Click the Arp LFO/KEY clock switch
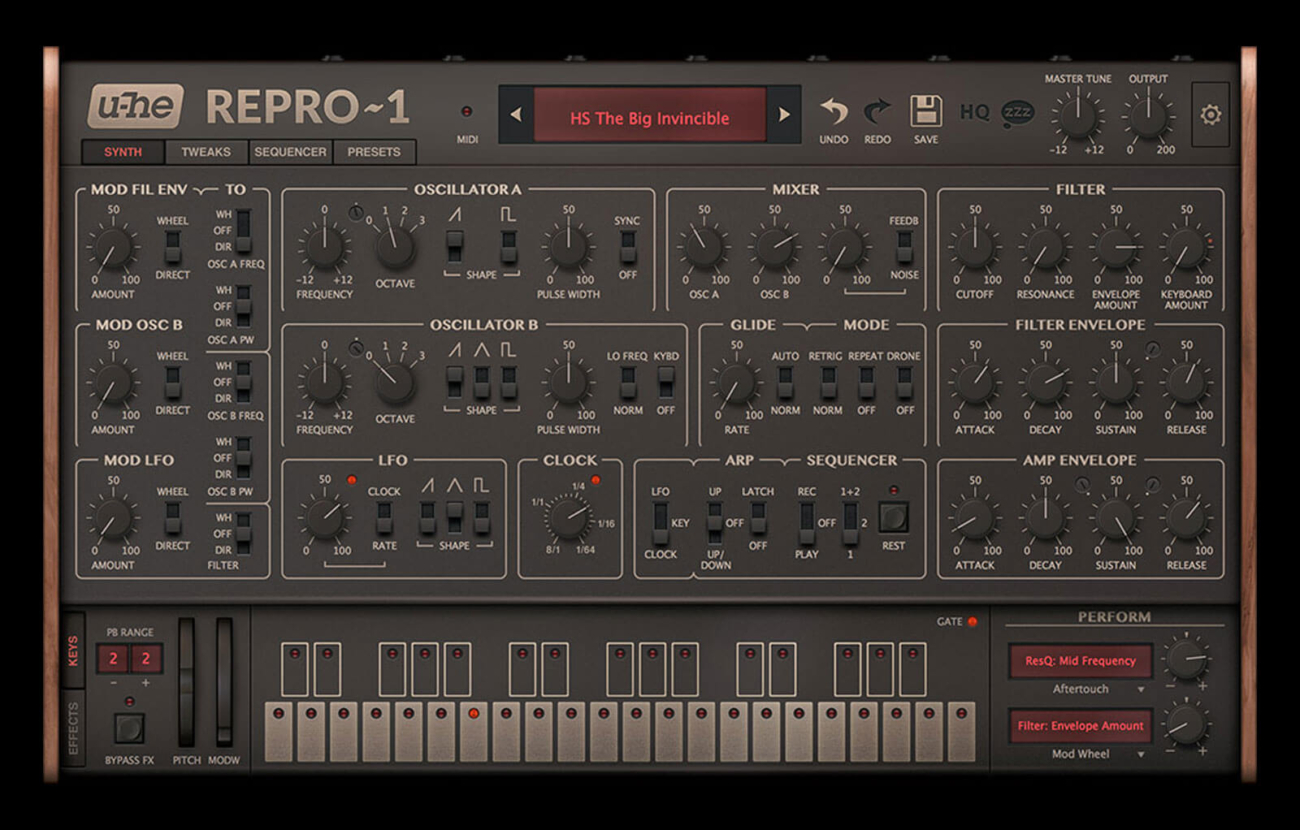 tap(660, 522)
